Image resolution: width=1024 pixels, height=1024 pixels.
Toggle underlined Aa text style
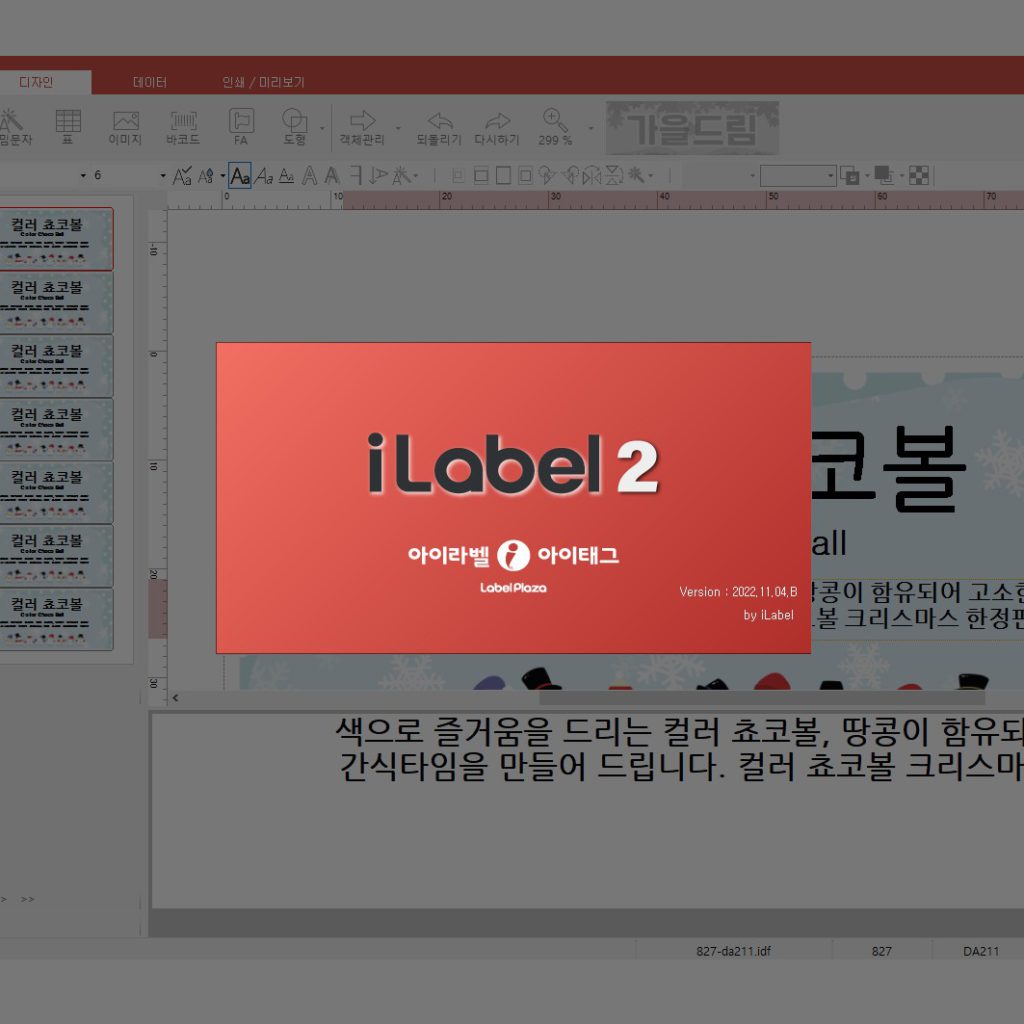click(286, 176)
